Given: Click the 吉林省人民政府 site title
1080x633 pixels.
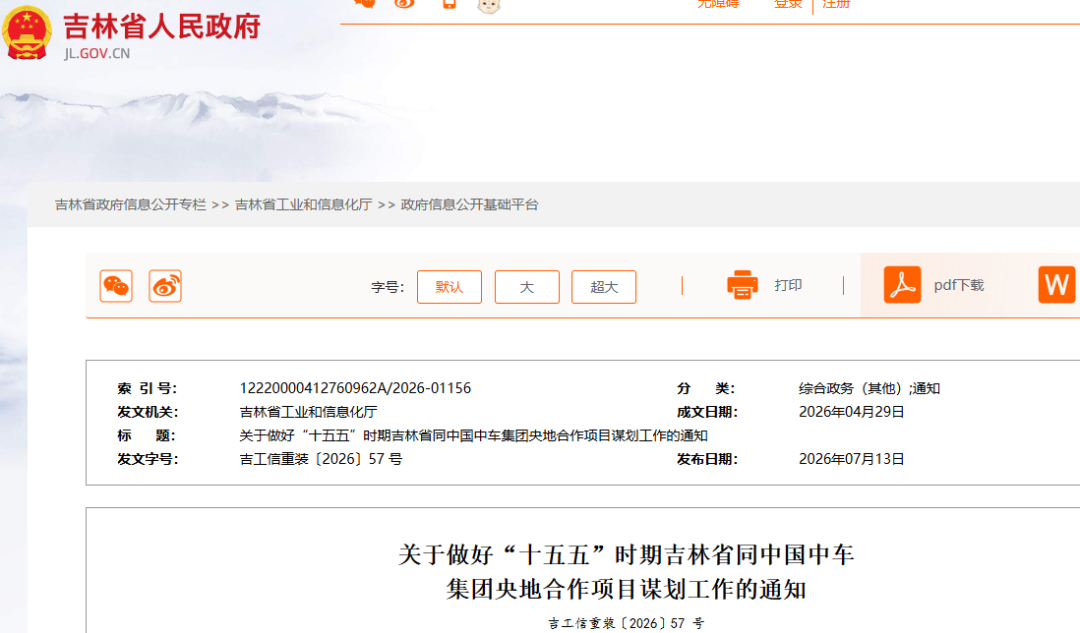Looking at the screenshot, I should pos(162,27).
